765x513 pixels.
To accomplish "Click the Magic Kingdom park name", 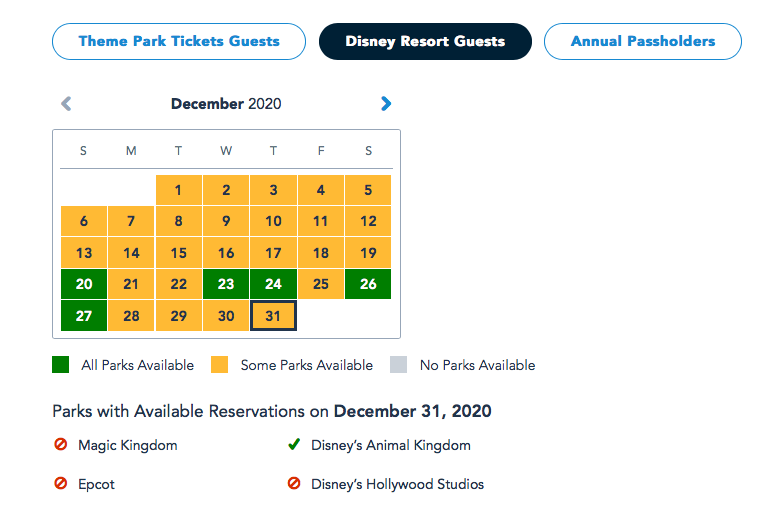I will [x=127, y=445].
